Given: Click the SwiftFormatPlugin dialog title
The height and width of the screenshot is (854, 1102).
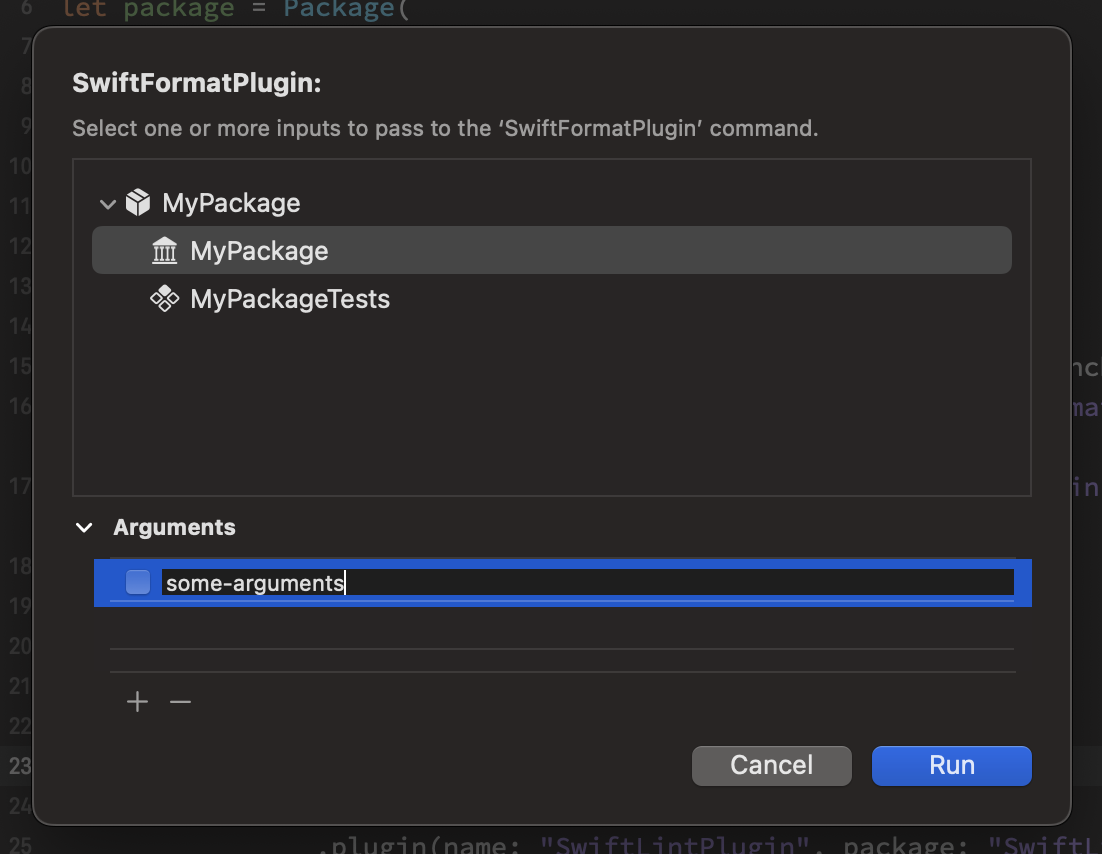Looking at the screenshot, I should 197,83.
